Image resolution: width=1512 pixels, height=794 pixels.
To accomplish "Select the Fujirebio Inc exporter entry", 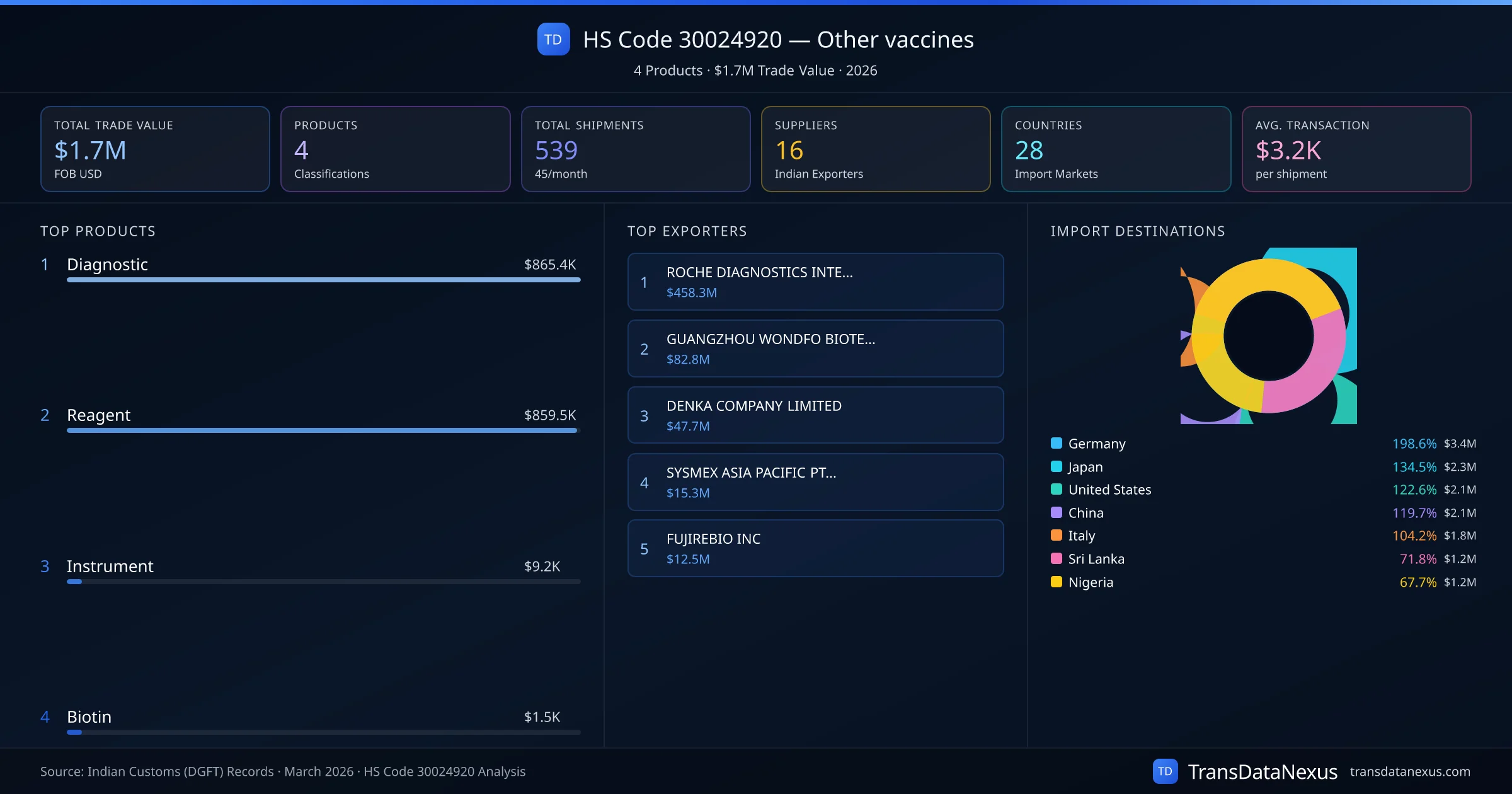I will [x=815, y=548].
